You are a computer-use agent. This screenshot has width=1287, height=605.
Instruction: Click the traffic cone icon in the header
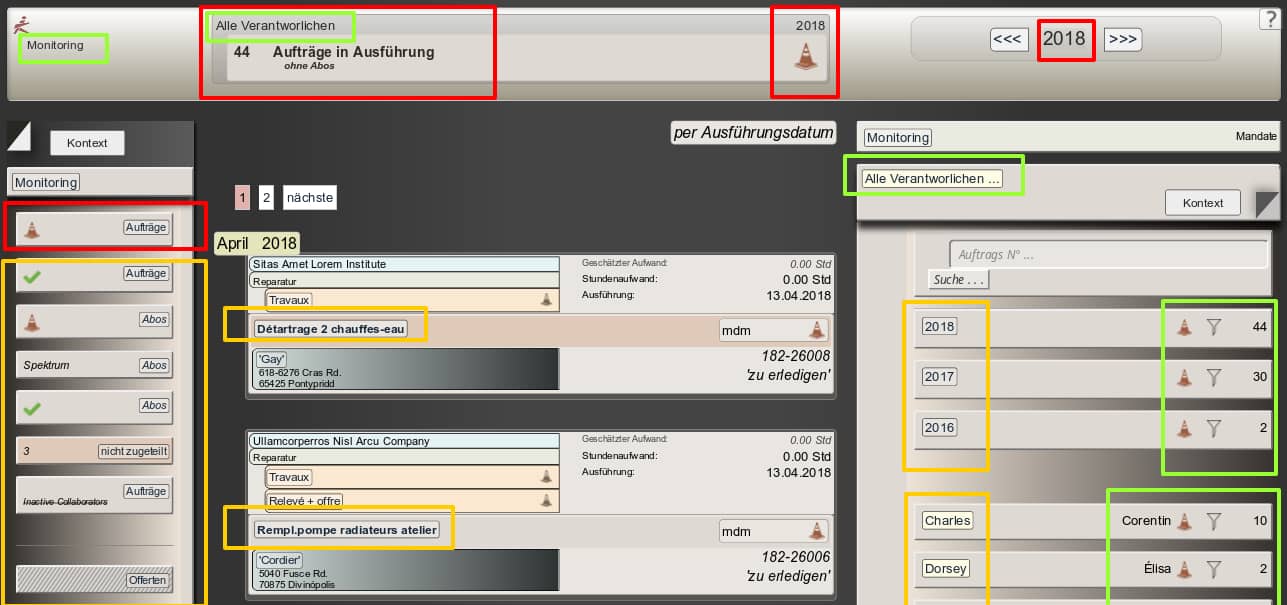tap(805, 57)
